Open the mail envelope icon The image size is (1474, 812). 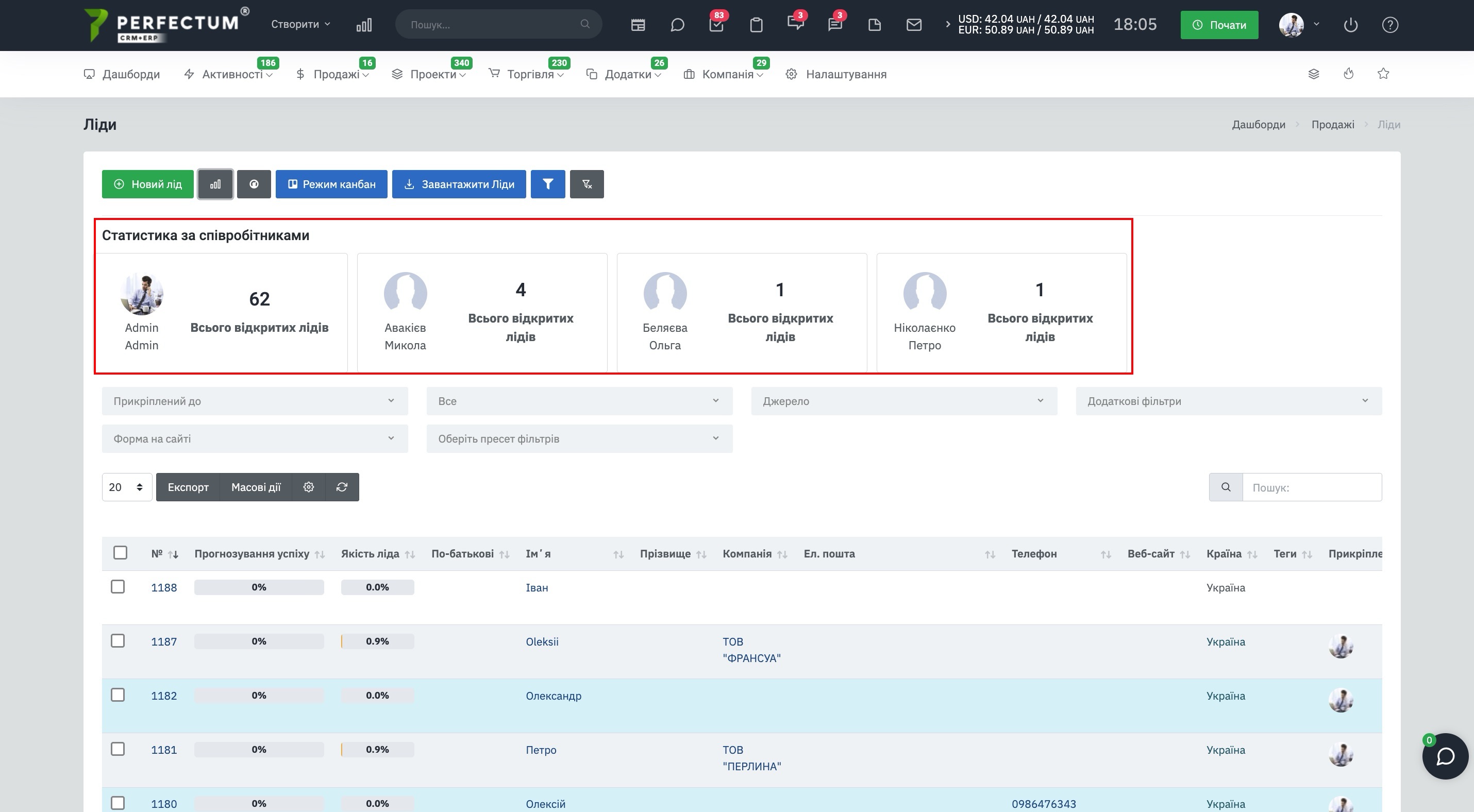[914, 25]
